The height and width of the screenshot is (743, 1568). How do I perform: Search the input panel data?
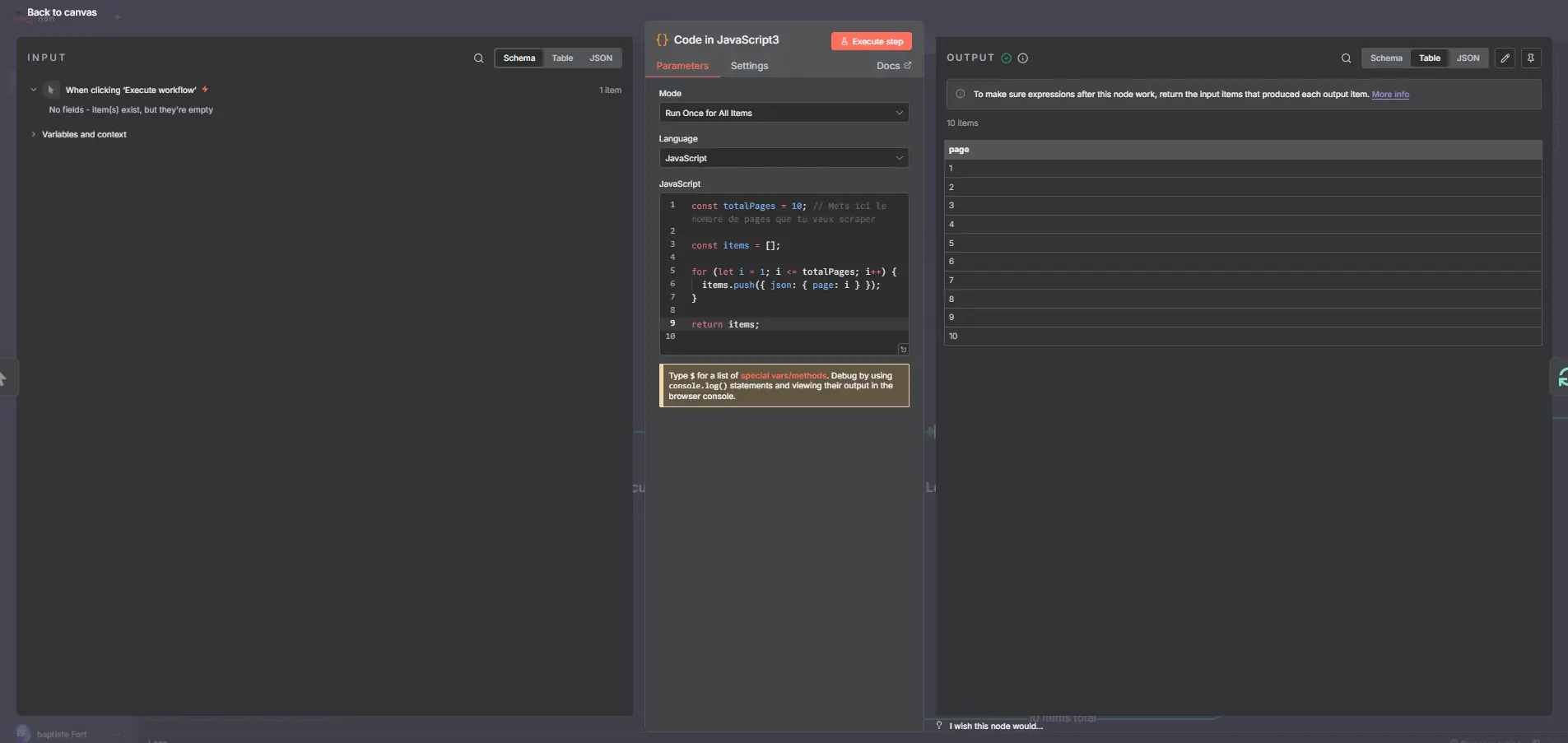click(x=478, y=58)
